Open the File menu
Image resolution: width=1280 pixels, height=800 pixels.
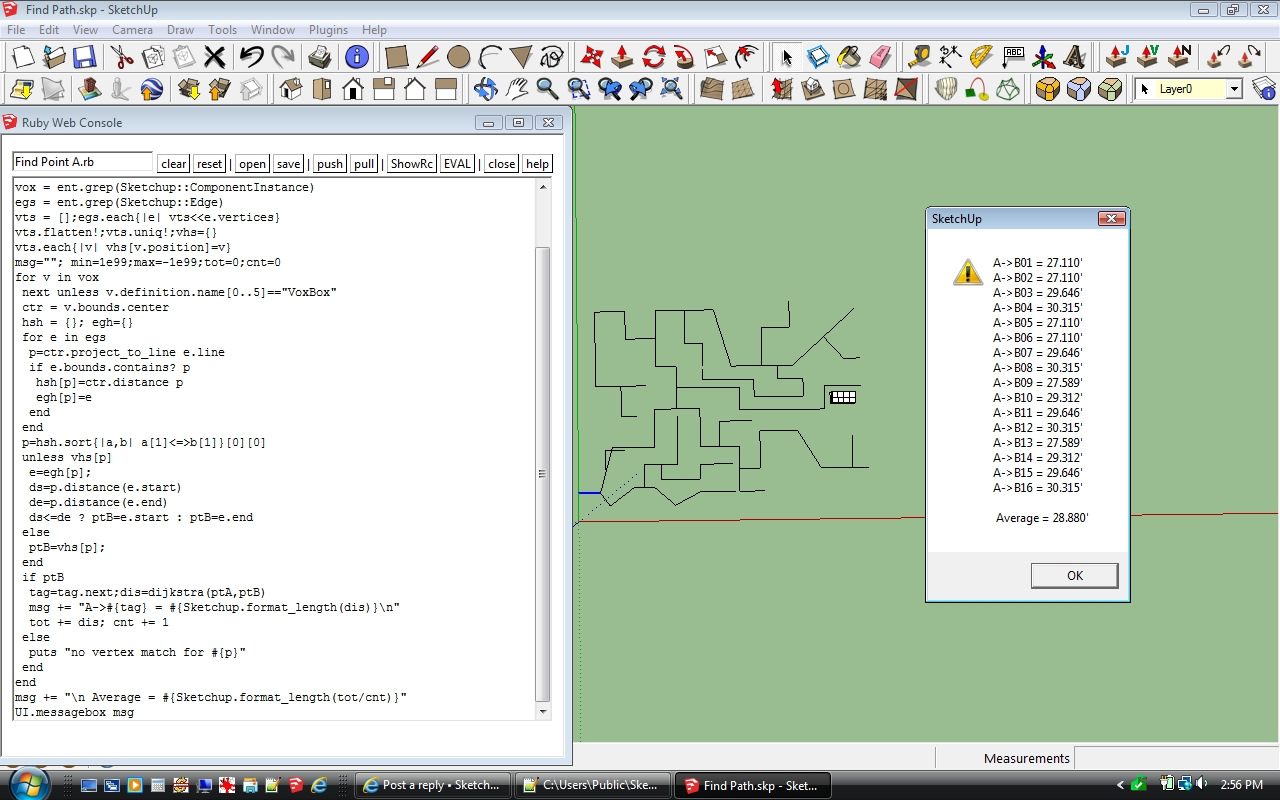[x=16, y=30]
